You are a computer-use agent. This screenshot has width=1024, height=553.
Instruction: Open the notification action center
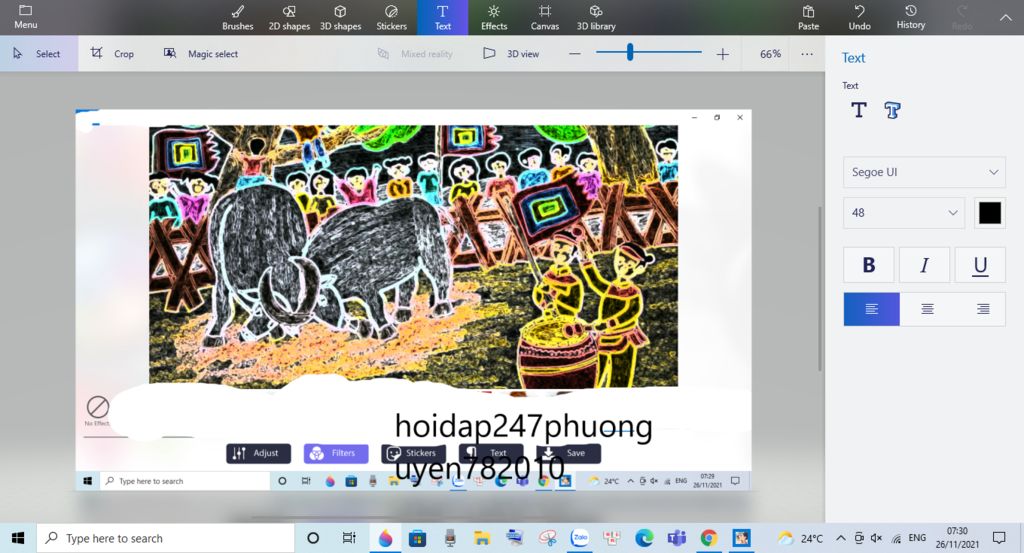click(999, 538)
